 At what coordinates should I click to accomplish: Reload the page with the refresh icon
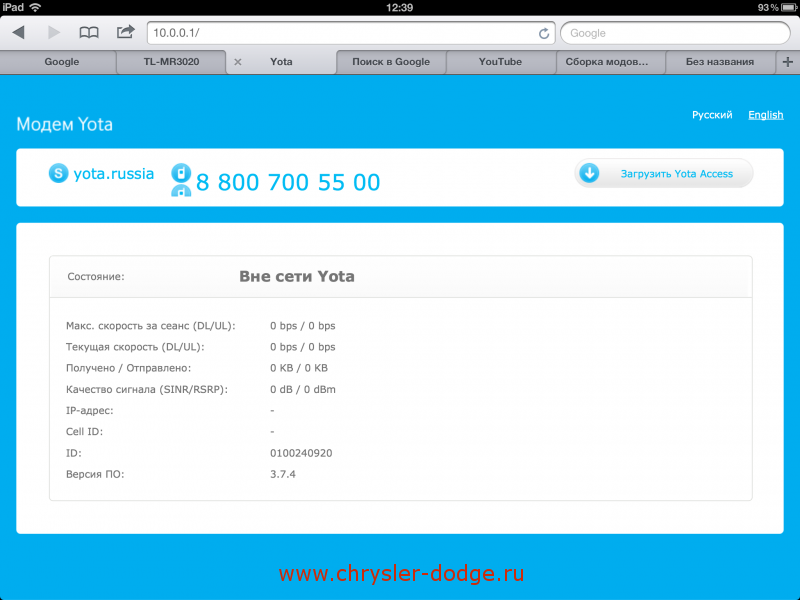point(544,33)
